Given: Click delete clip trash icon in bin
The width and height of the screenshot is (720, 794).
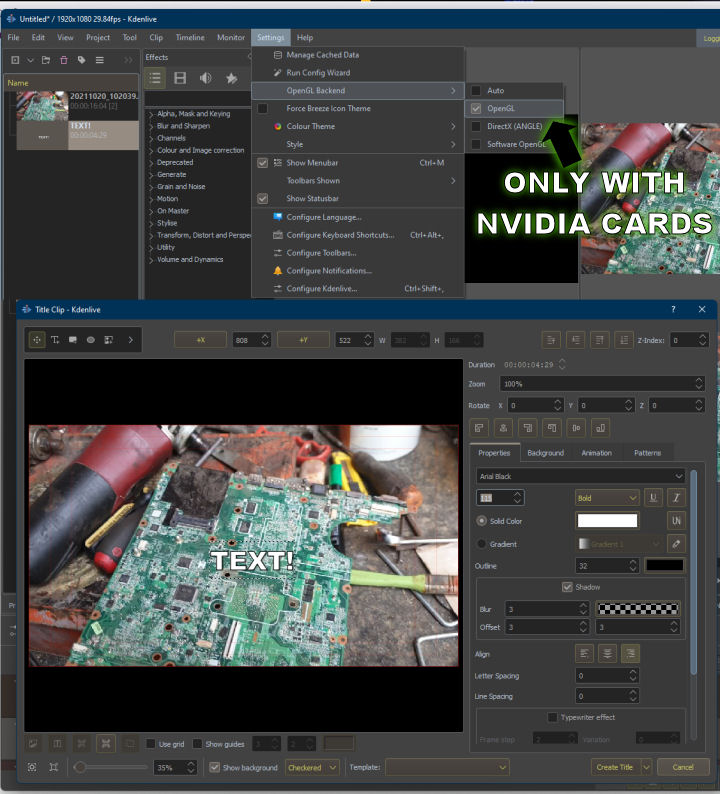Looking at the screenshot, I should point(64,60).
